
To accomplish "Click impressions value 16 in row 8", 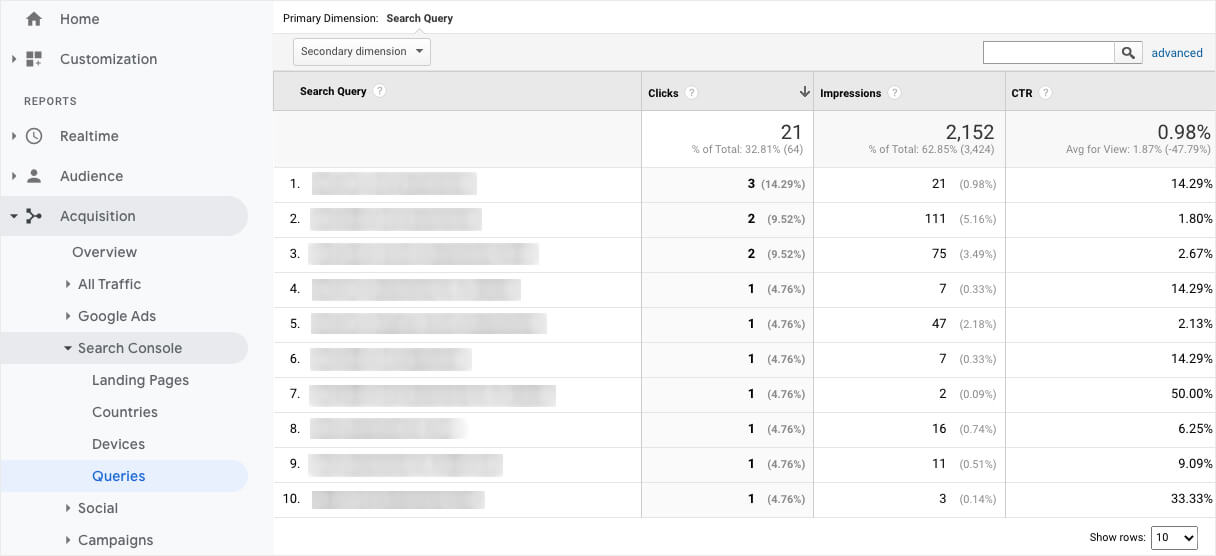I will 939,429.
